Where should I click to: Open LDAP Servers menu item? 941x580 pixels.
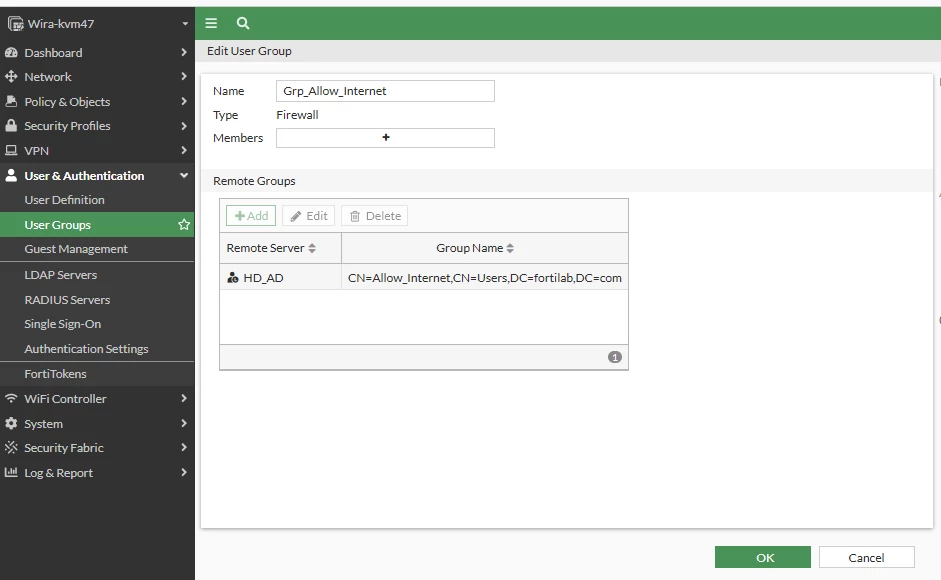97,274
